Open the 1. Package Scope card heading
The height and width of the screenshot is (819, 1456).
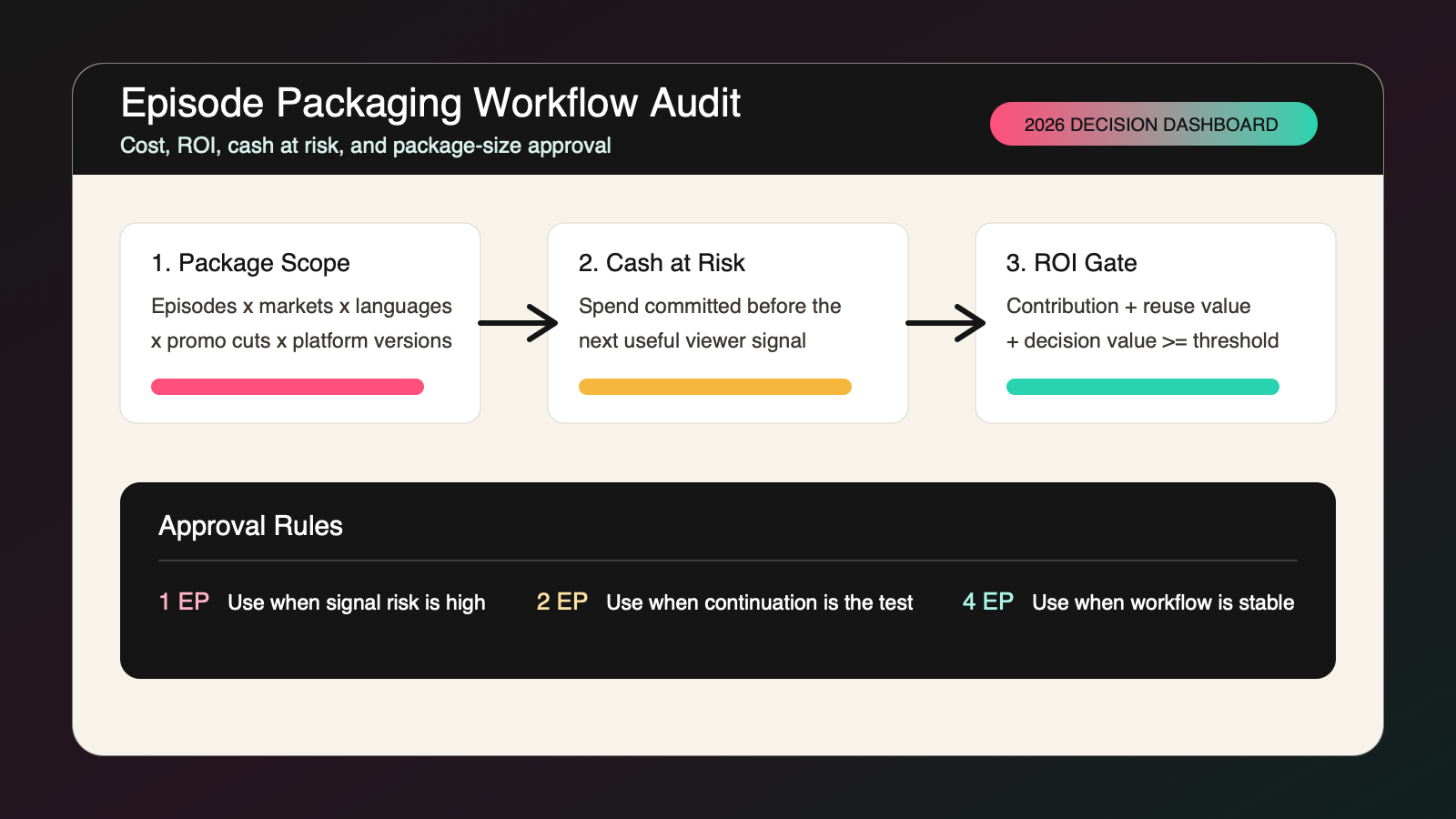pyautogui.click(x=251, y=263)
